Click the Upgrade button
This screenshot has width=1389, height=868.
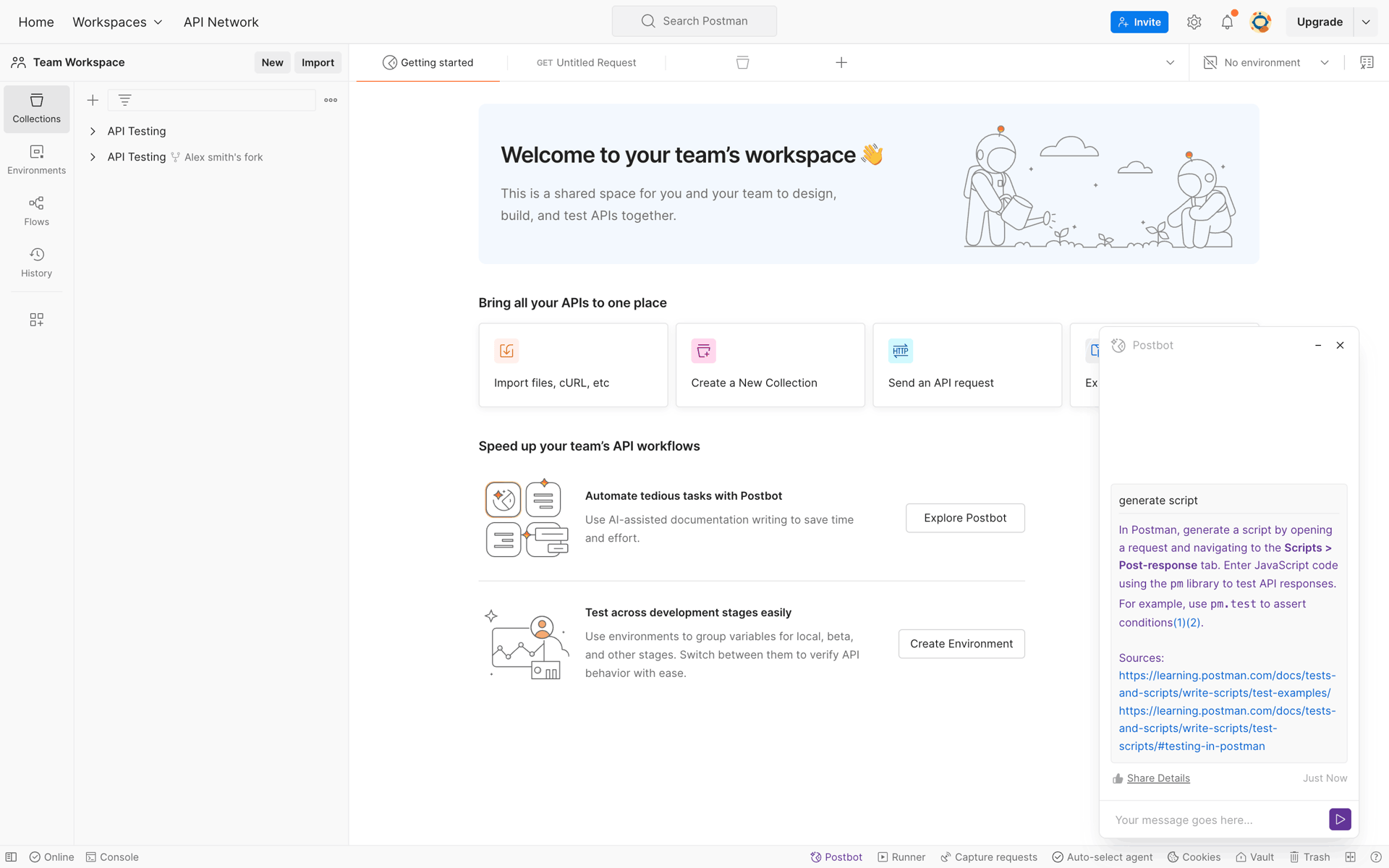coord(1320,22)
